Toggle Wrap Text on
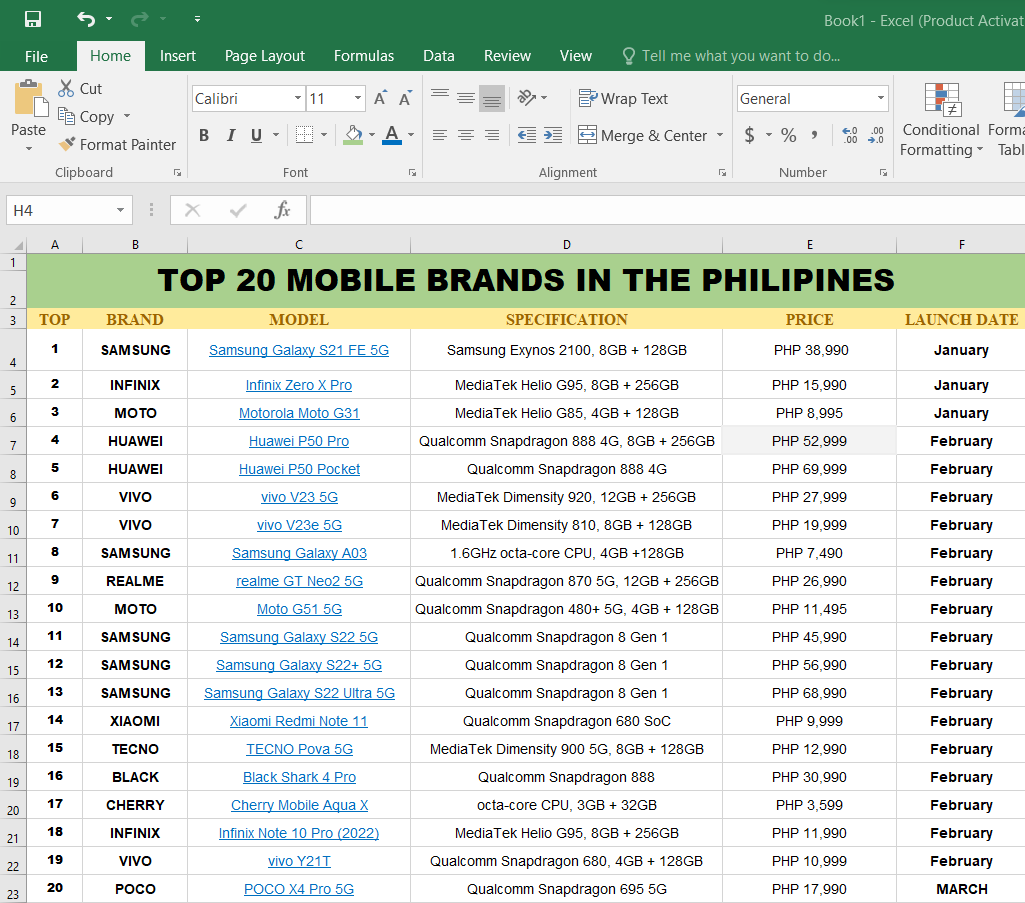 623,98
